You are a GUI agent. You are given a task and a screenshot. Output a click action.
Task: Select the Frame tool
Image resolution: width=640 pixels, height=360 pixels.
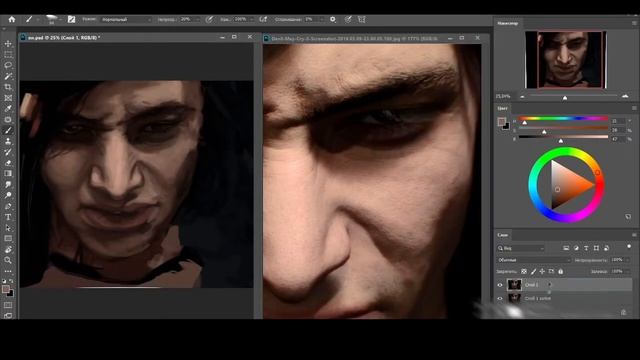coord(8,98)
